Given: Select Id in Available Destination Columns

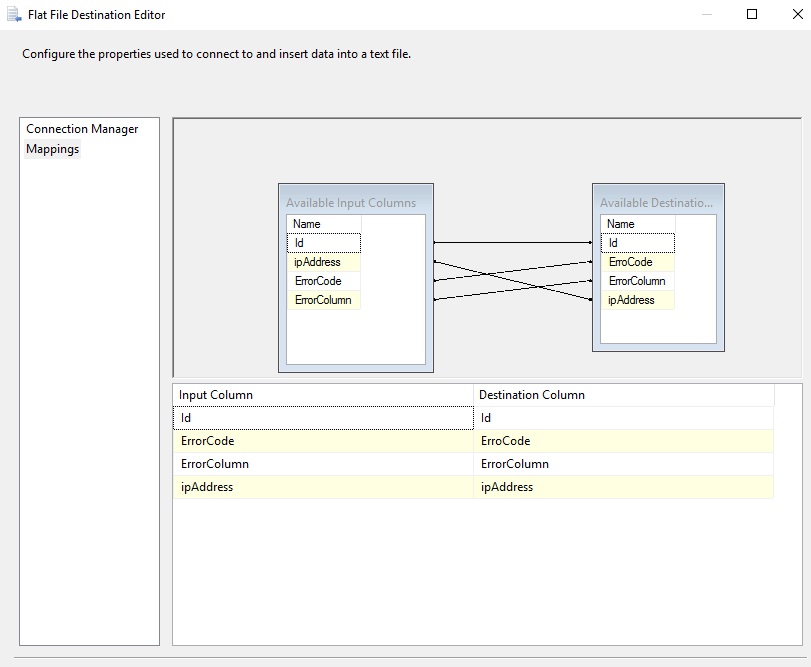Looking at the screenshot, I should pos(638,243).
